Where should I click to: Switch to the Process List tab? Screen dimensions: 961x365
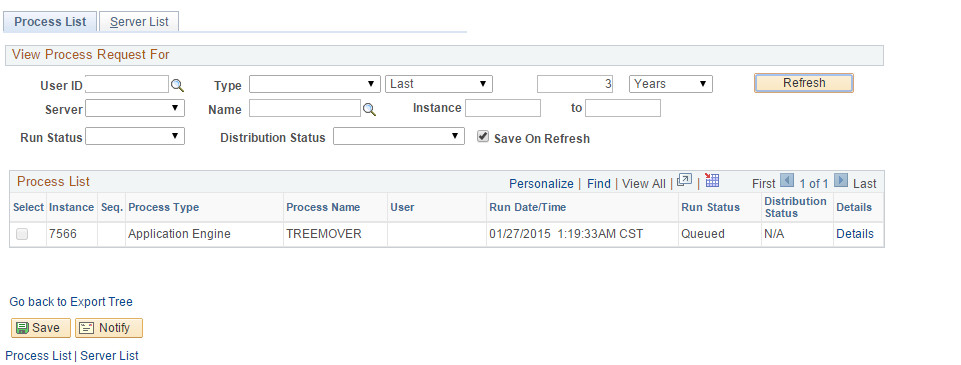(x=50, y=21)
